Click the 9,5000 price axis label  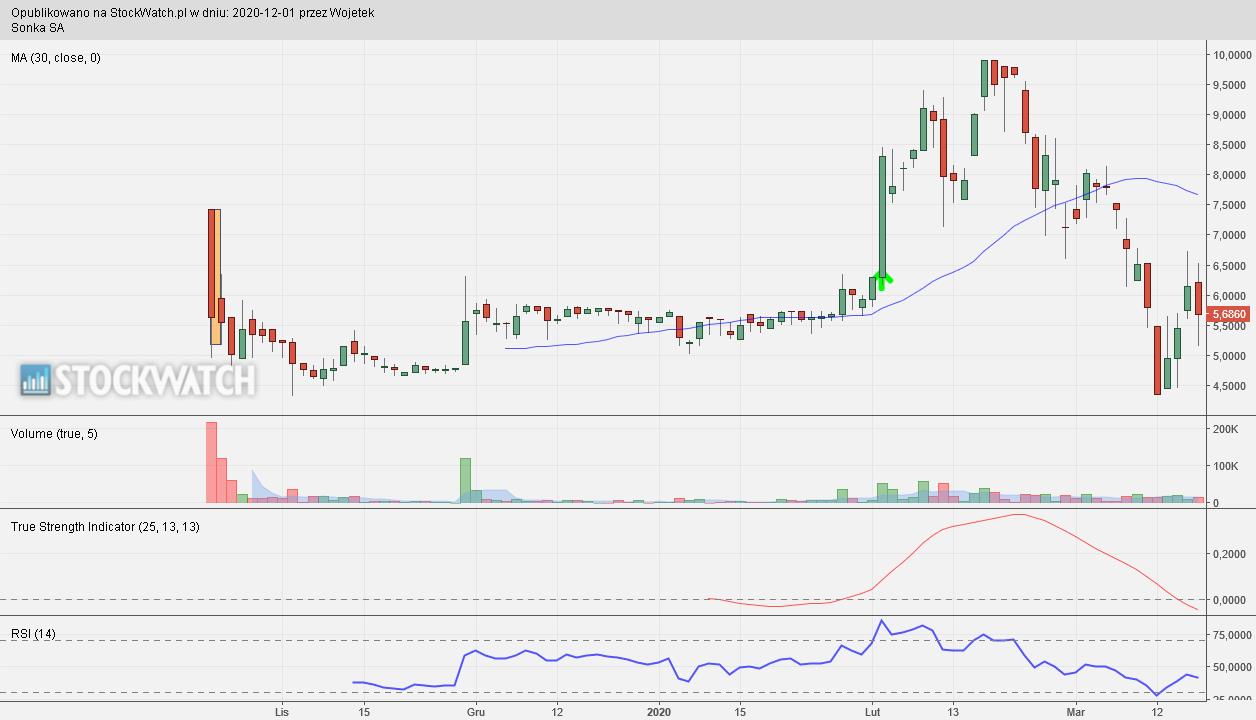(1231, 85)
